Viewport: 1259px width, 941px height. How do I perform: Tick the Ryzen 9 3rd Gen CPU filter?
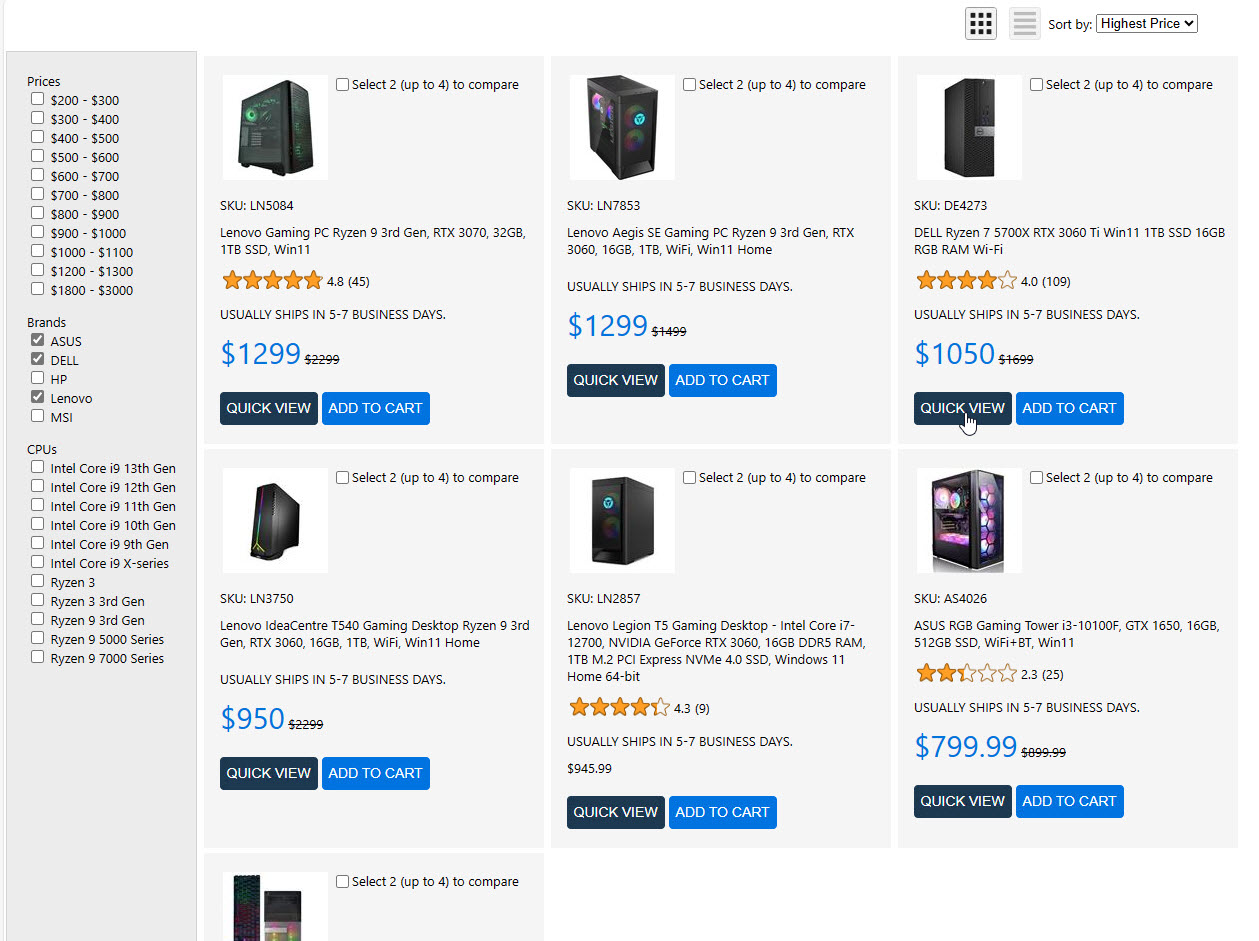[x=37, y=619]
